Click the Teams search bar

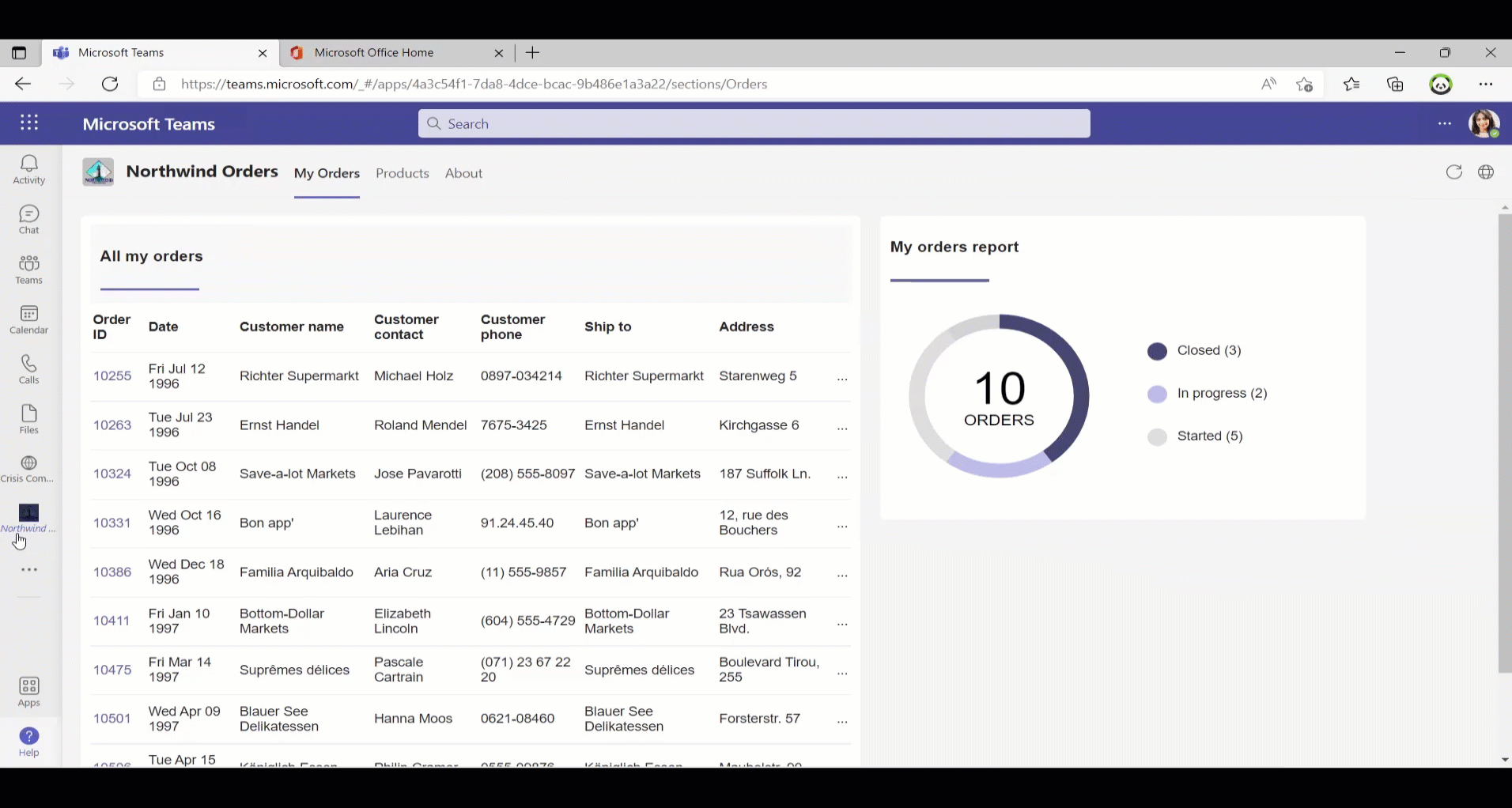(752, 123)
